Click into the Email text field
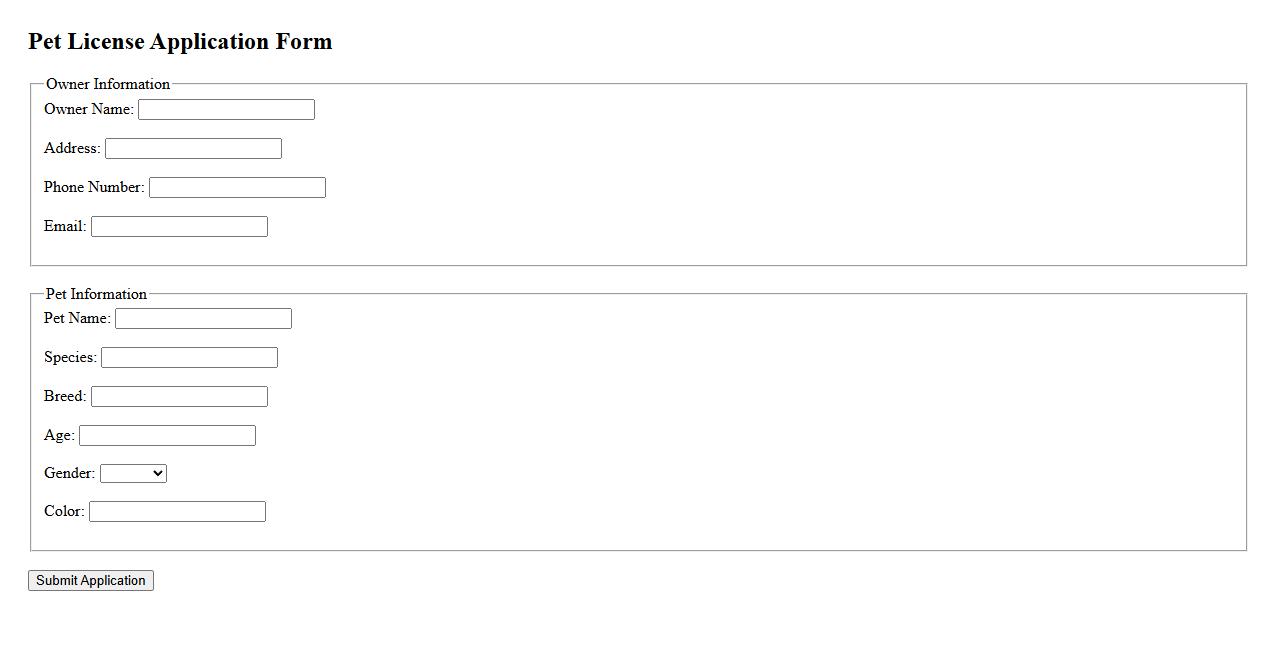 [x=179, y=227]
